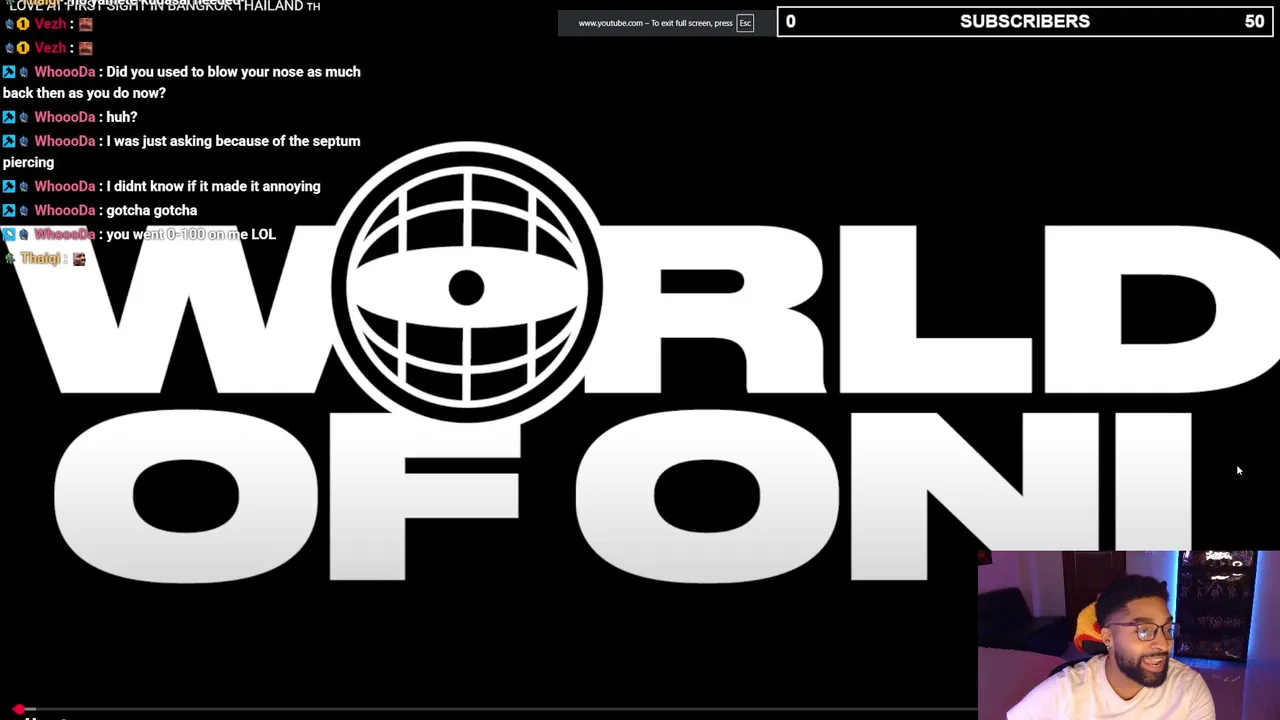1280x720 pixels.
Task: Click WhoooDa username on 'gotcha gotcha' message
Action: tap(65, 210)
